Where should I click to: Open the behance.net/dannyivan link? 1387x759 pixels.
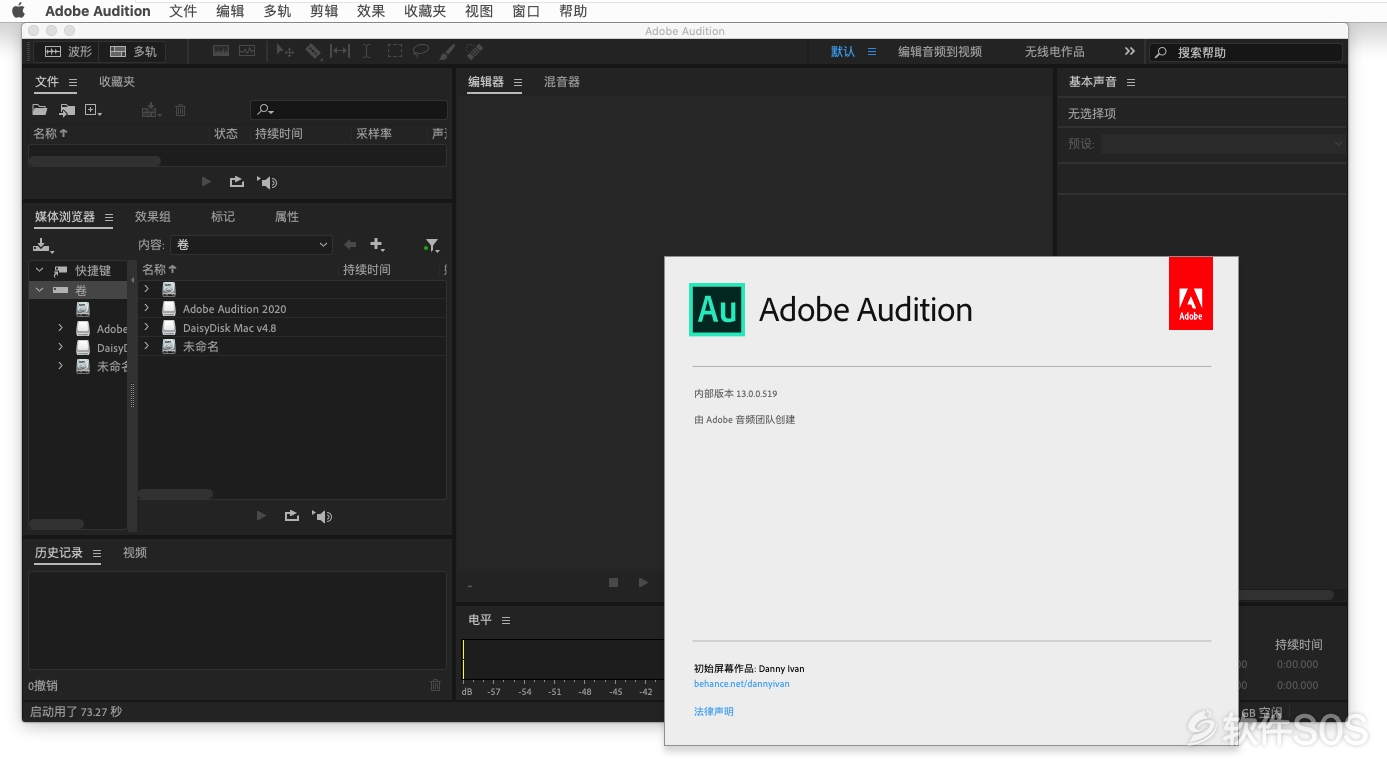pyautogui.click(x=742, y=684)
